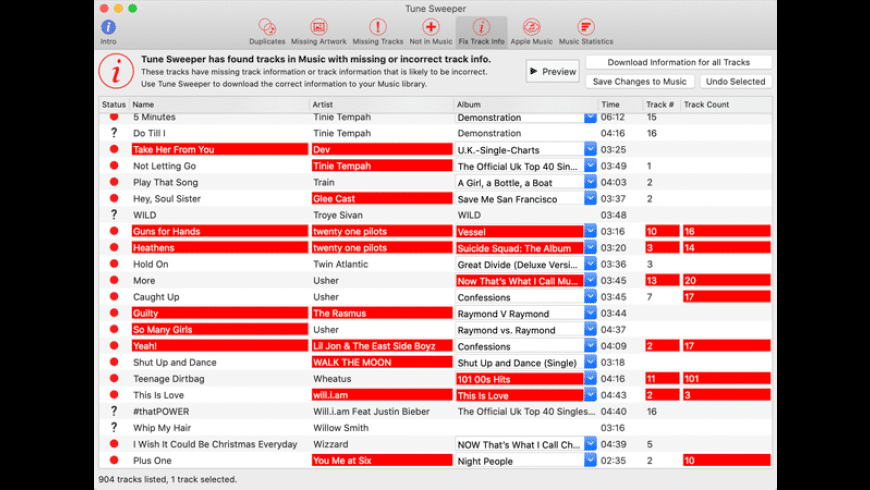Click the red status dot for Teenage Dirtbag
870x490 pixels.
[114, 378]
